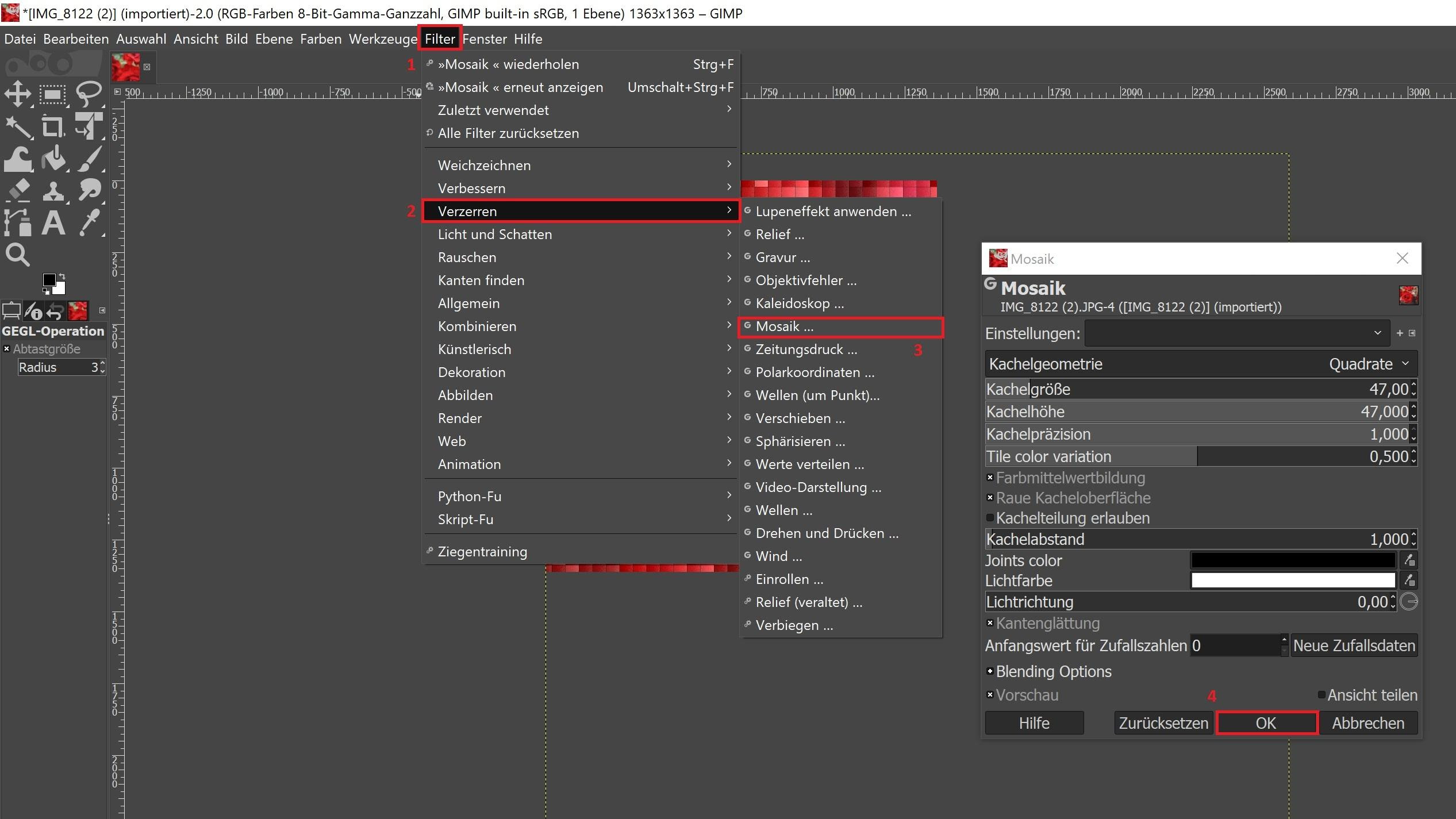1456x819 pixels.
Task: Select the Clone stamp tool
Action: (54, 191)
